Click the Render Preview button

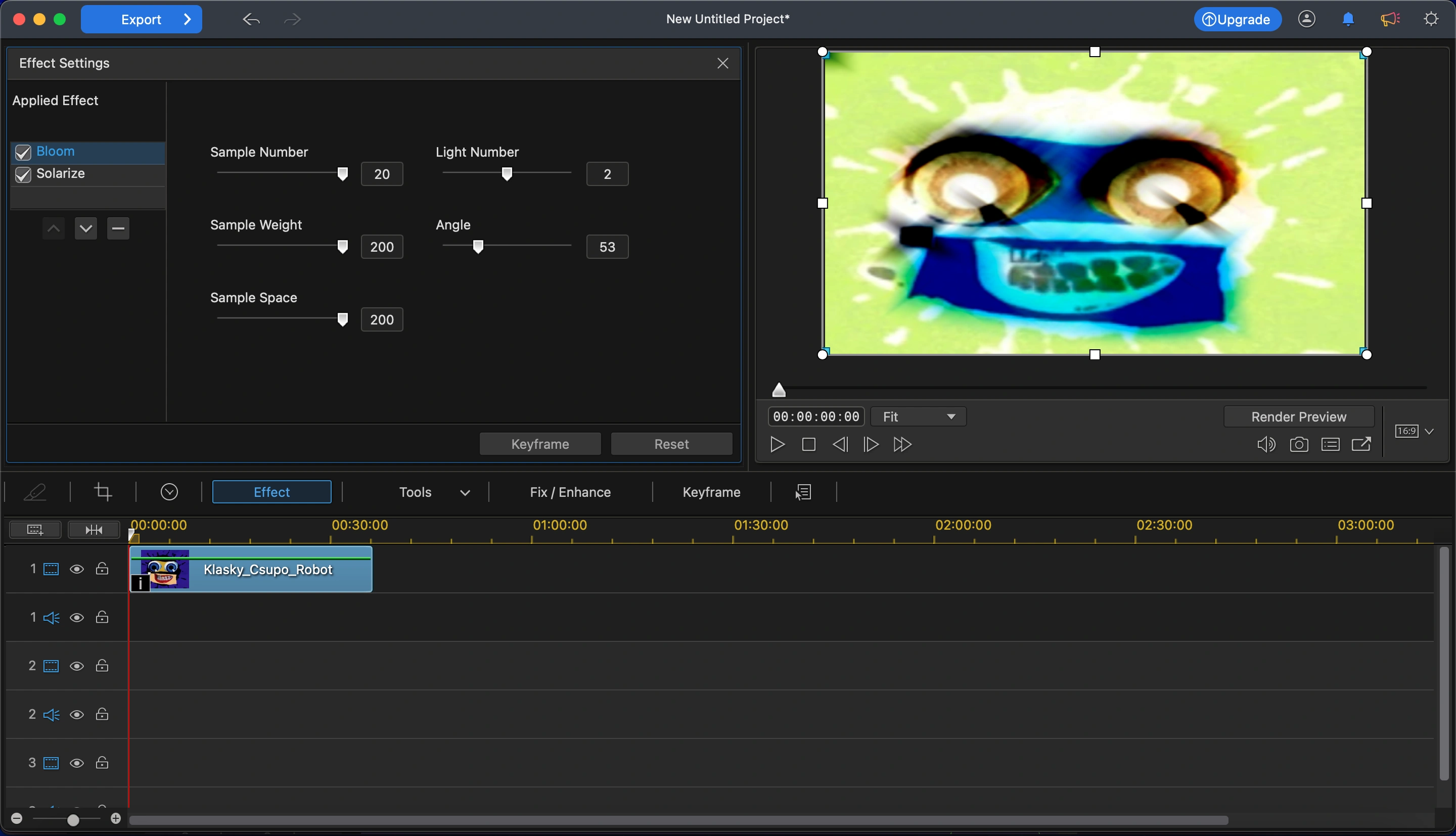click(1298, 417)
